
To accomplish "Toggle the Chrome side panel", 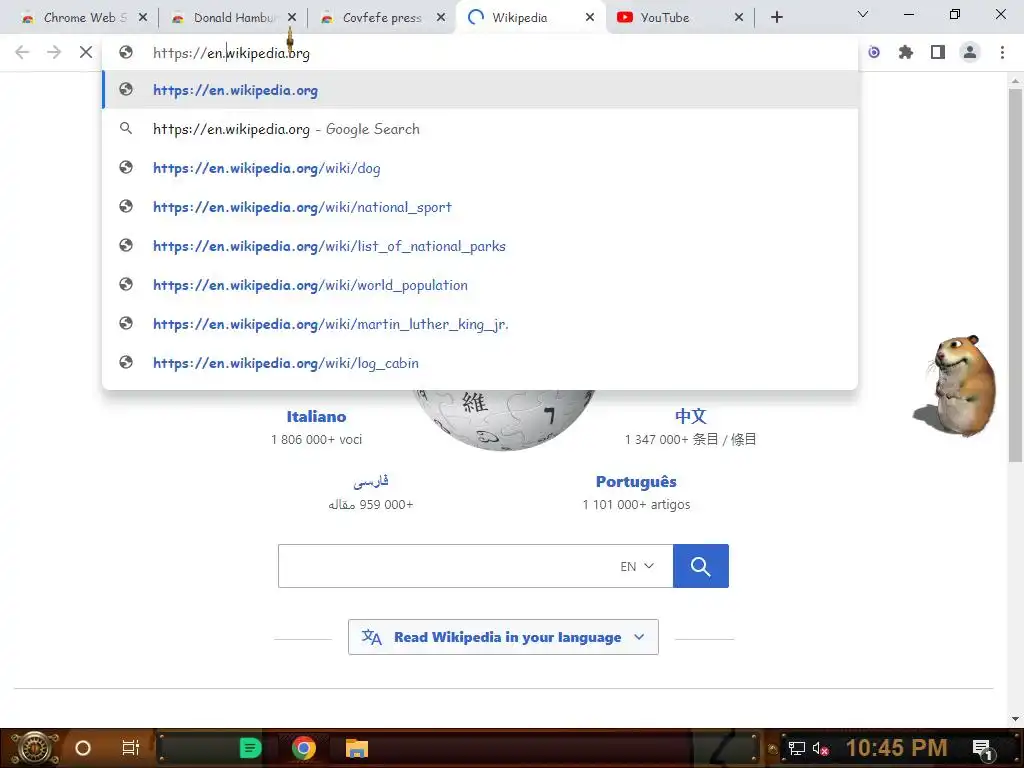I will point(938,52).
